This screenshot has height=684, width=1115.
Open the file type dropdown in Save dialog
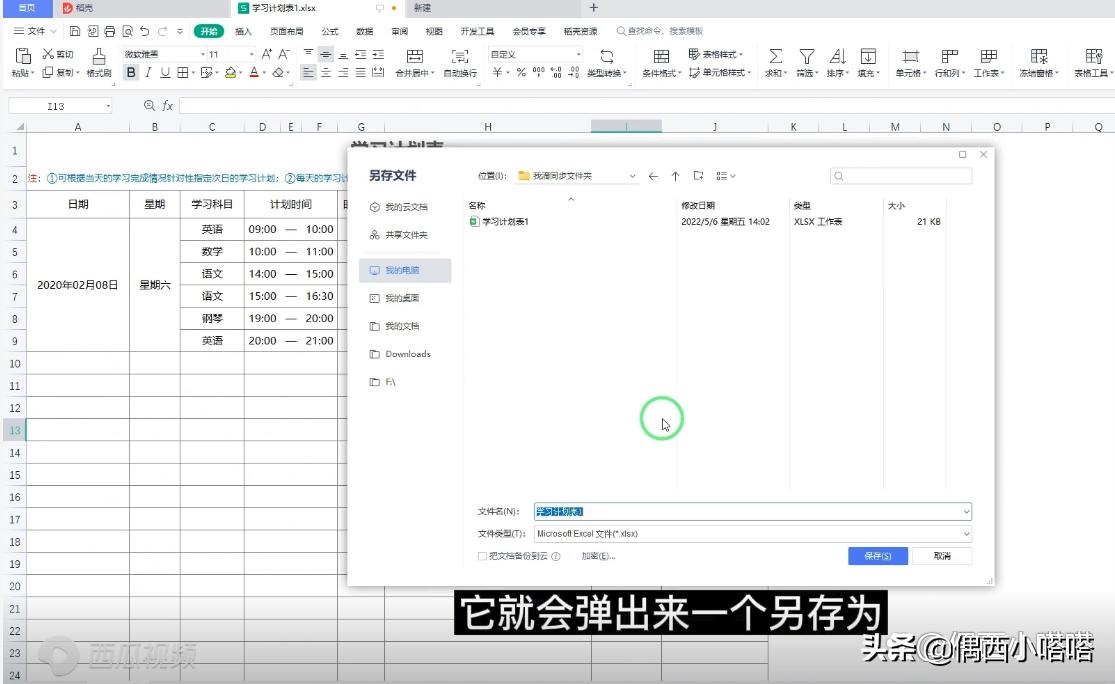pos(964,533)
